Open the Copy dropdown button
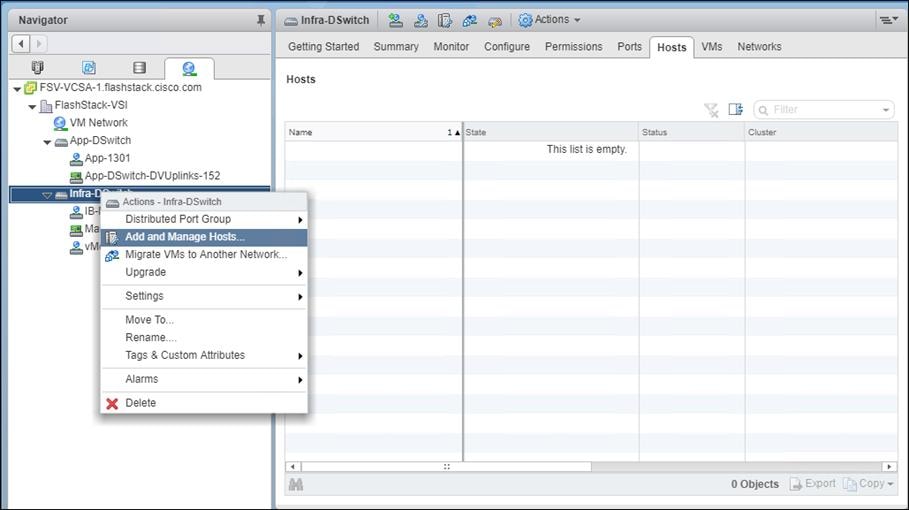This screenshot has height=510, width=909. coord(868,484)
